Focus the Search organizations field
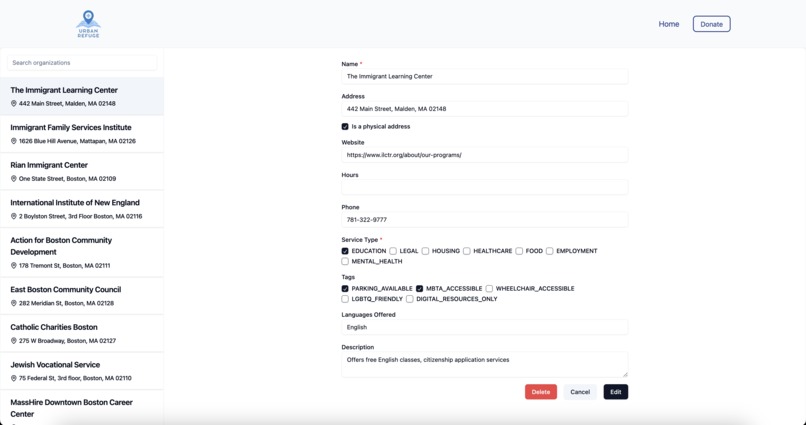This screenshot has height=425, width=806. [x=82, y=63]
